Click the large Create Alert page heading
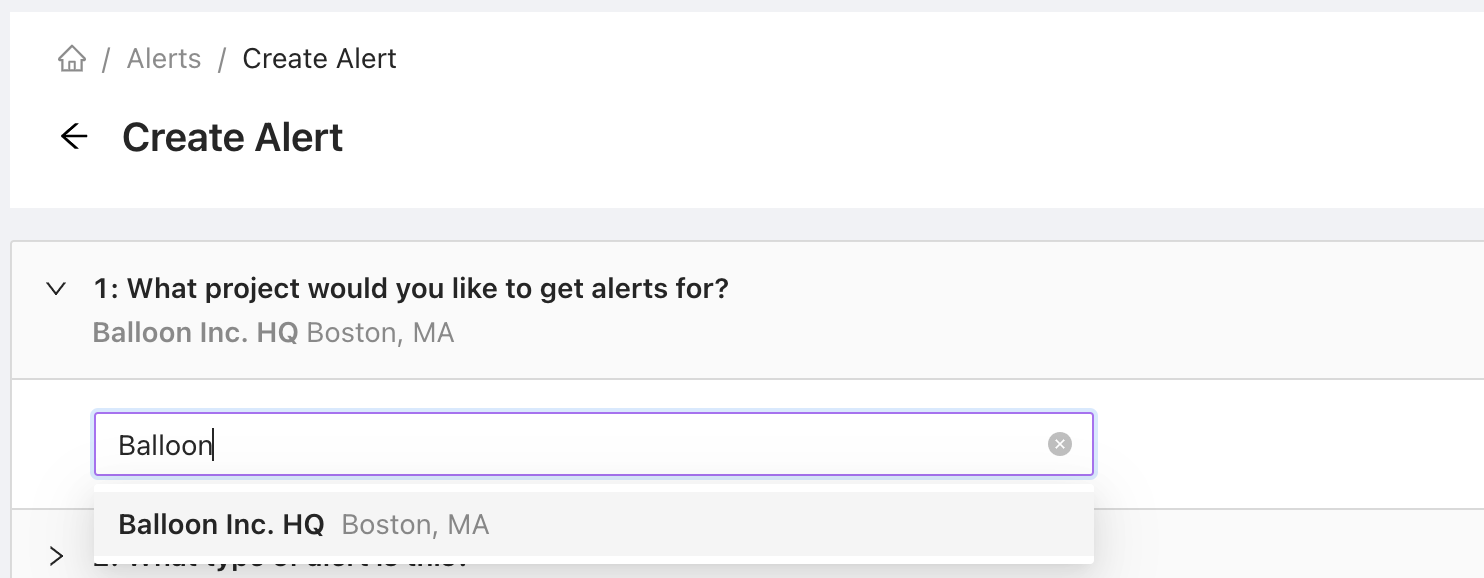 (232, 137)
